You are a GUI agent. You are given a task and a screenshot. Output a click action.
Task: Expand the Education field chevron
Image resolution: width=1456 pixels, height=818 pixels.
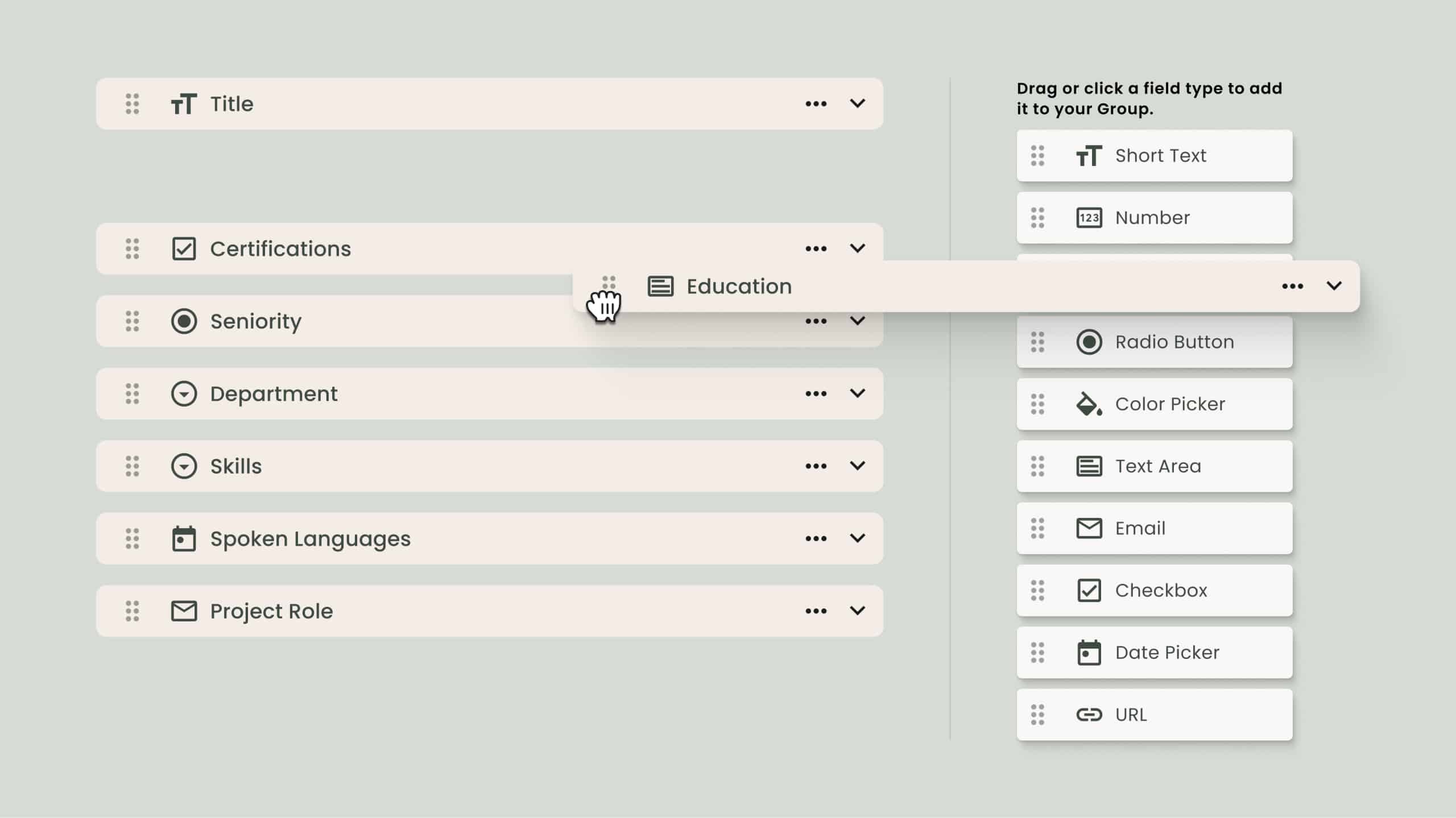1334,286
